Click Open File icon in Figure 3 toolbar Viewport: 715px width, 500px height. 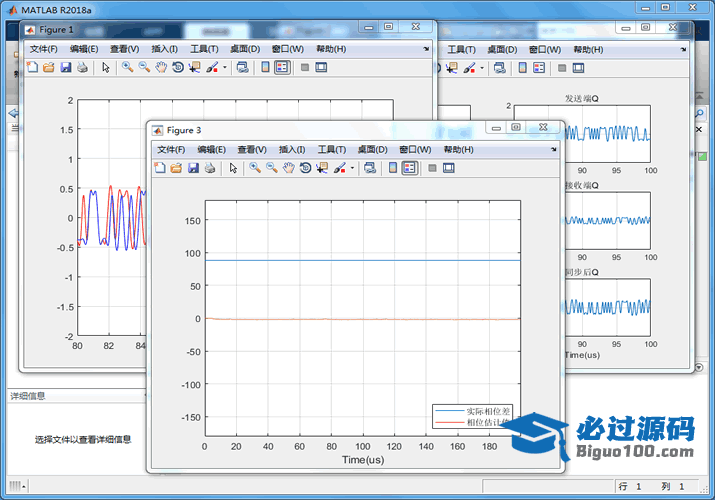point(176,168)
